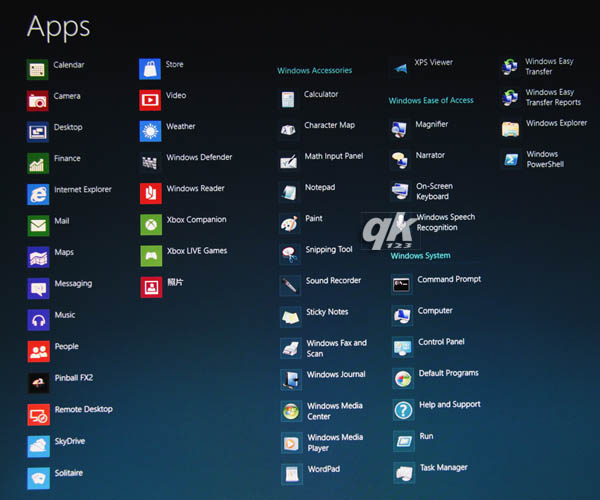Image resolution: width=600 pixels, height=500 pixels.
Task: Open the Windows Media Player icon
Action: pyautogui.click(x=292, y=443)
